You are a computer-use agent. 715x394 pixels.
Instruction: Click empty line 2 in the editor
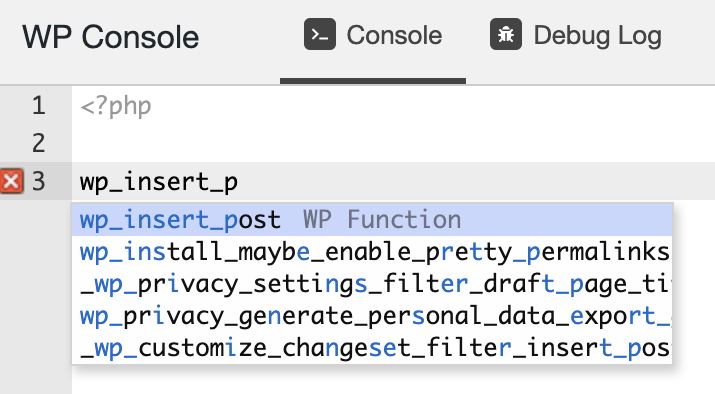393,143
